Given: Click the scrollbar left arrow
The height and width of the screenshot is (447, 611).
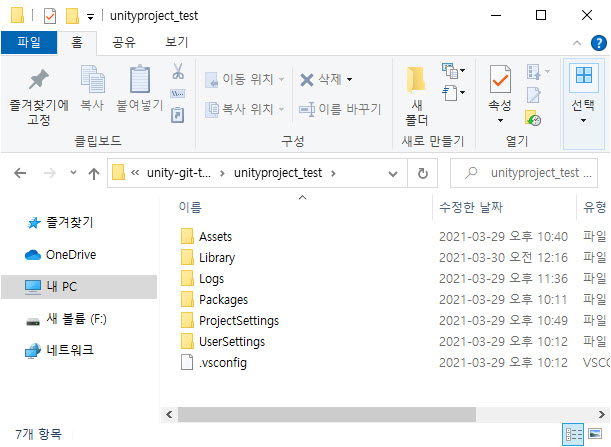Looking at the screenshot, I should point(169,414).
